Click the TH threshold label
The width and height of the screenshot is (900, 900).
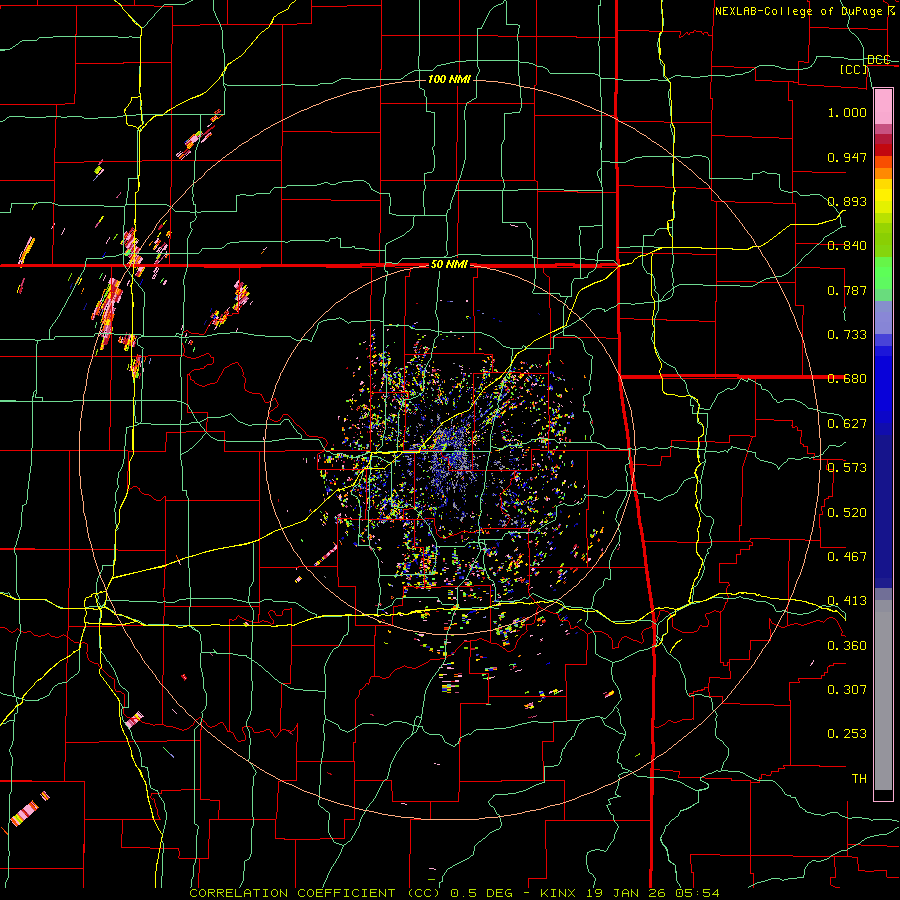859,778
